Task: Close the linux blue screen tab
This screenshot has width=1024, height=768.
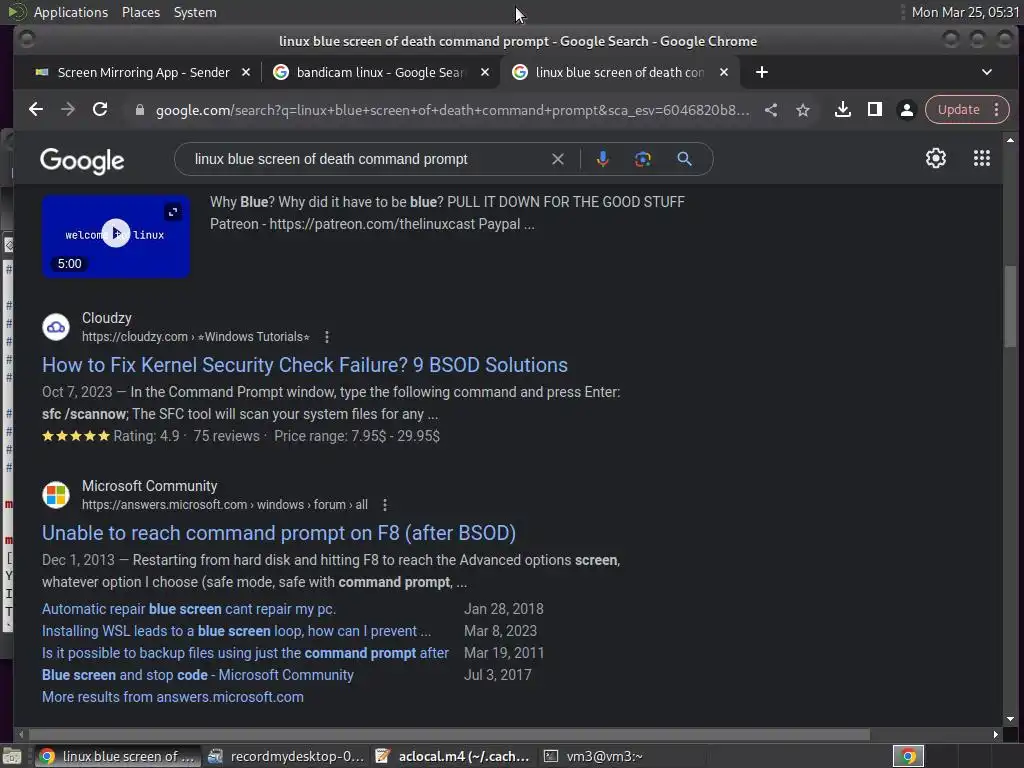Action: 724,72
